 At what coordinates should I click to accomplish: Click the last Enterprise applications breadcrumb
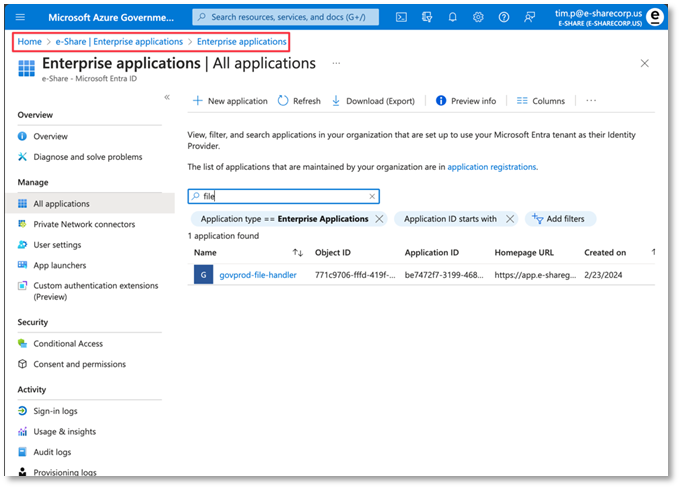pos(241,42)
